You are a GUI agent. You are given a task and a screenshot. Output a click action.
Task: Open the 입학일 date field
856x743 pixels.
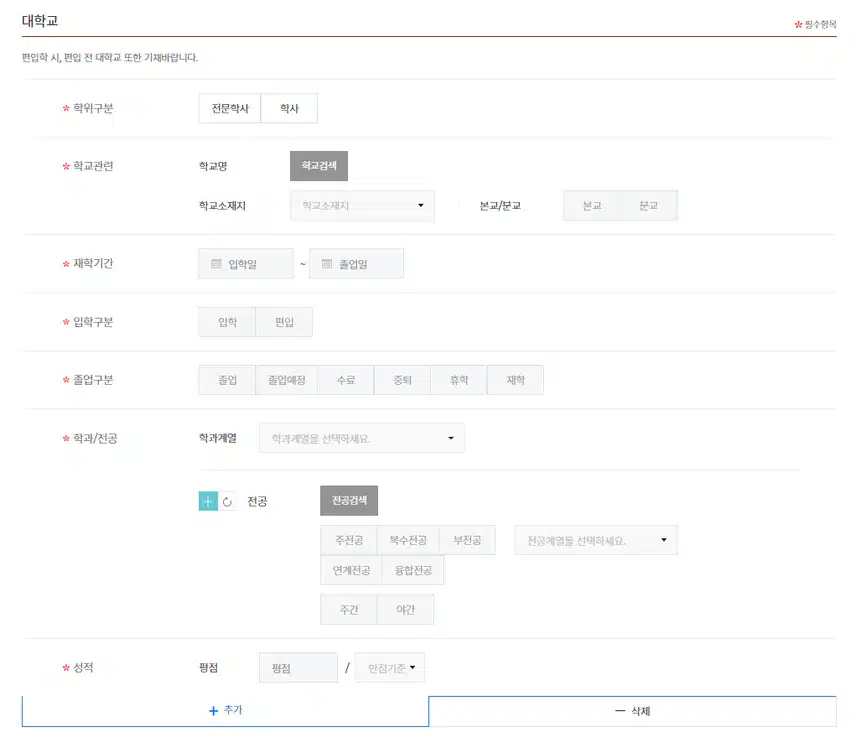click(x=246, y=264)
